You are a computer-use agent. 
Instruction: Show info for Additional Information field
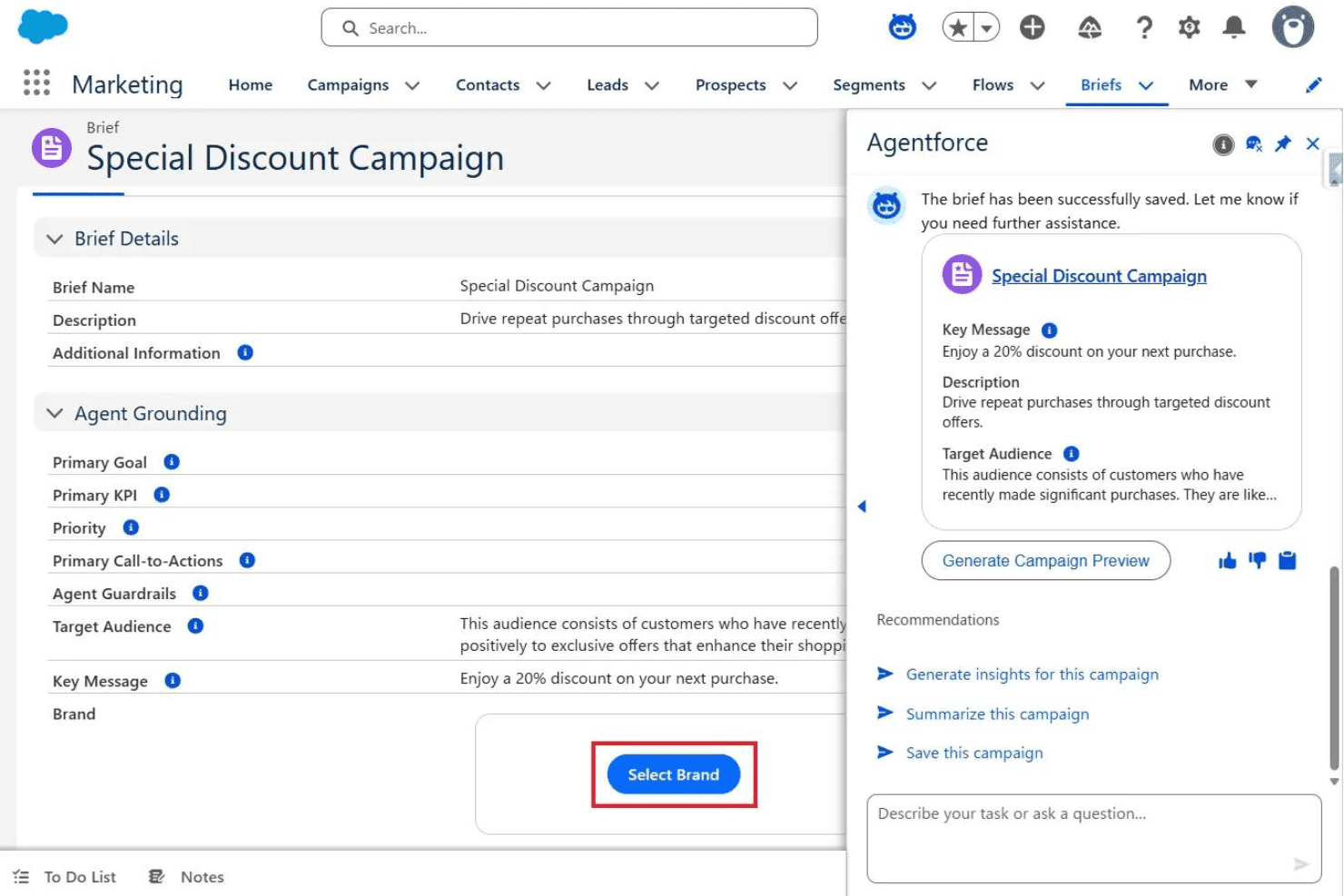click(245, 352)
